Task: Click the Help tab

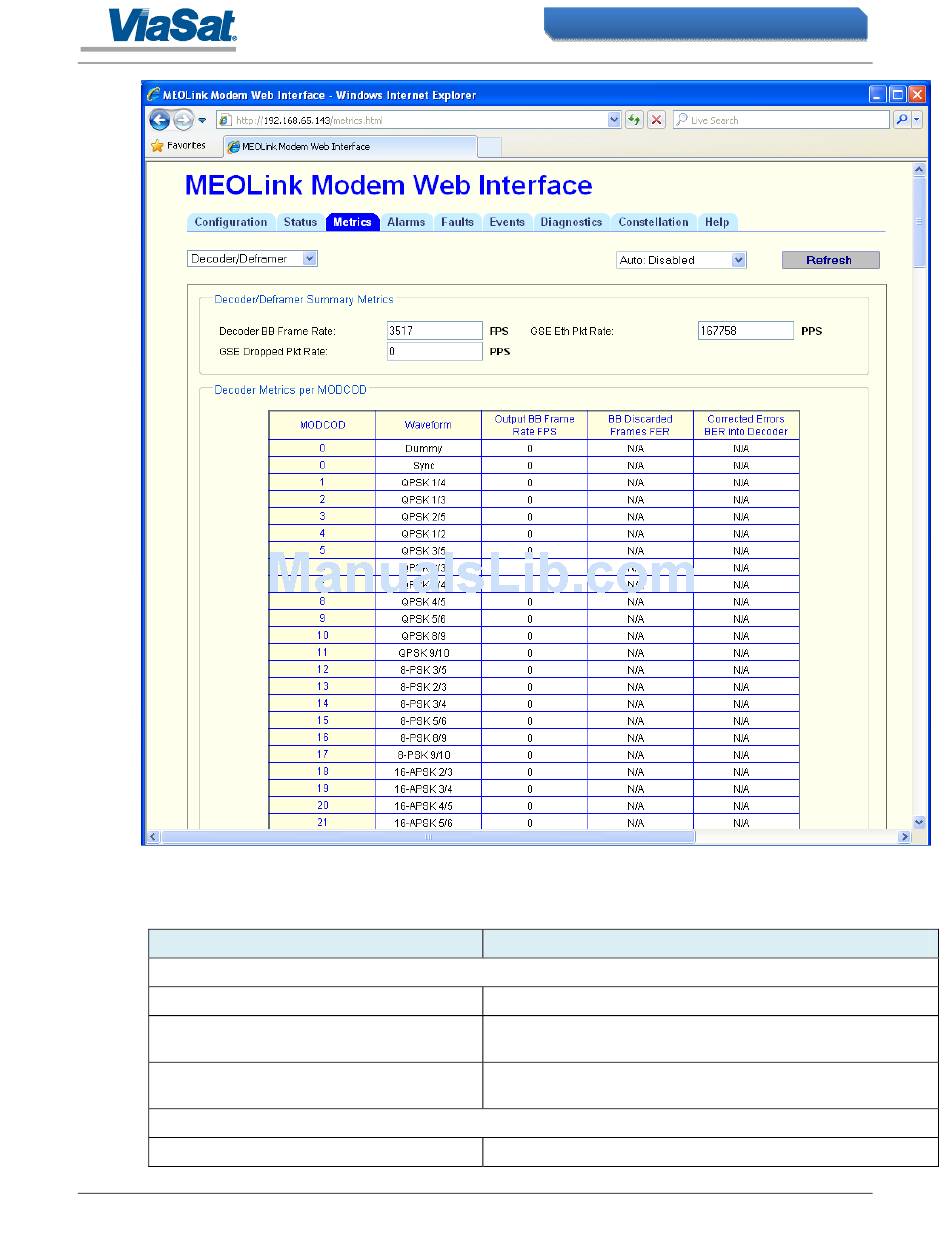Action: pyautogui.click(x=717, y=222)
